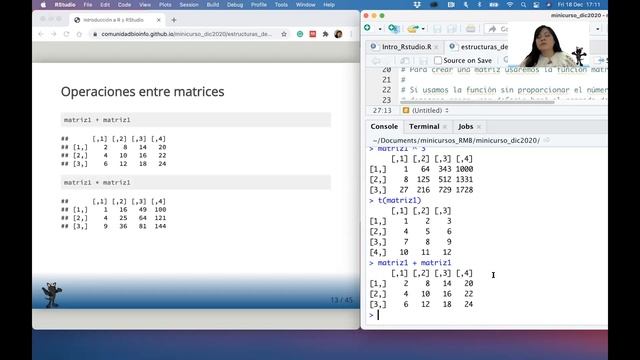640x360 pixels.
Task: Select the Console tab
Action: 384,127
